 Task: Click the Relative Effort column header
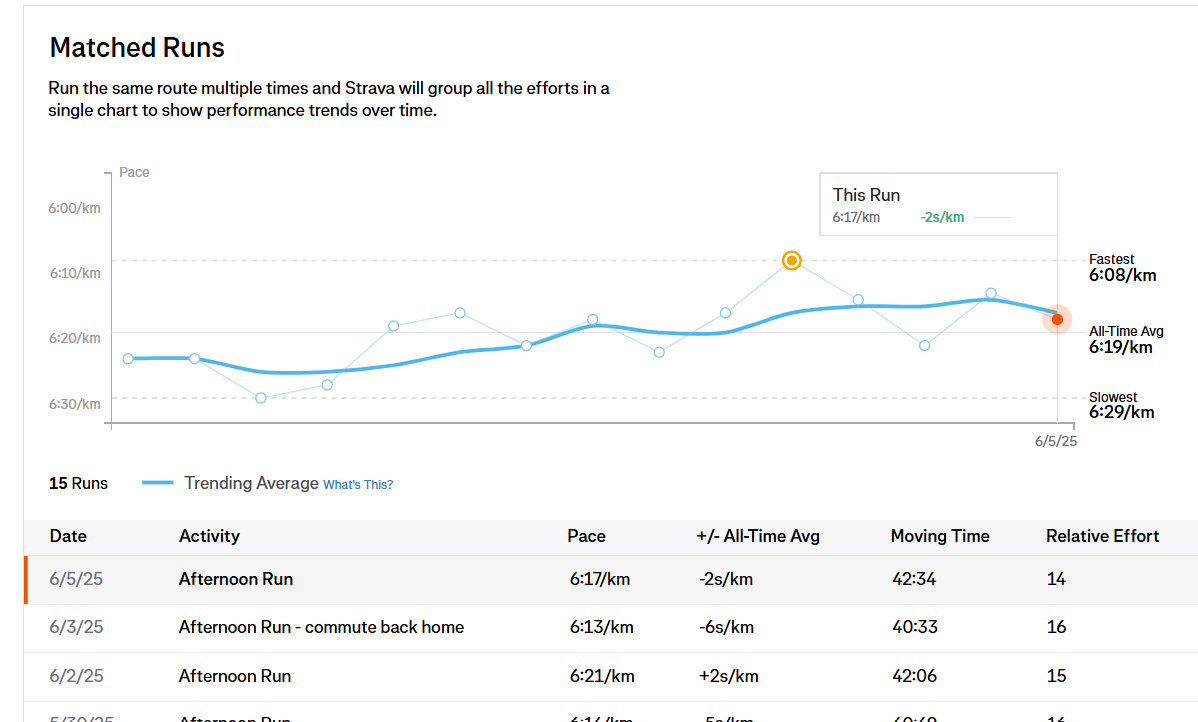pyautogui.click(x=1102, y=536)
